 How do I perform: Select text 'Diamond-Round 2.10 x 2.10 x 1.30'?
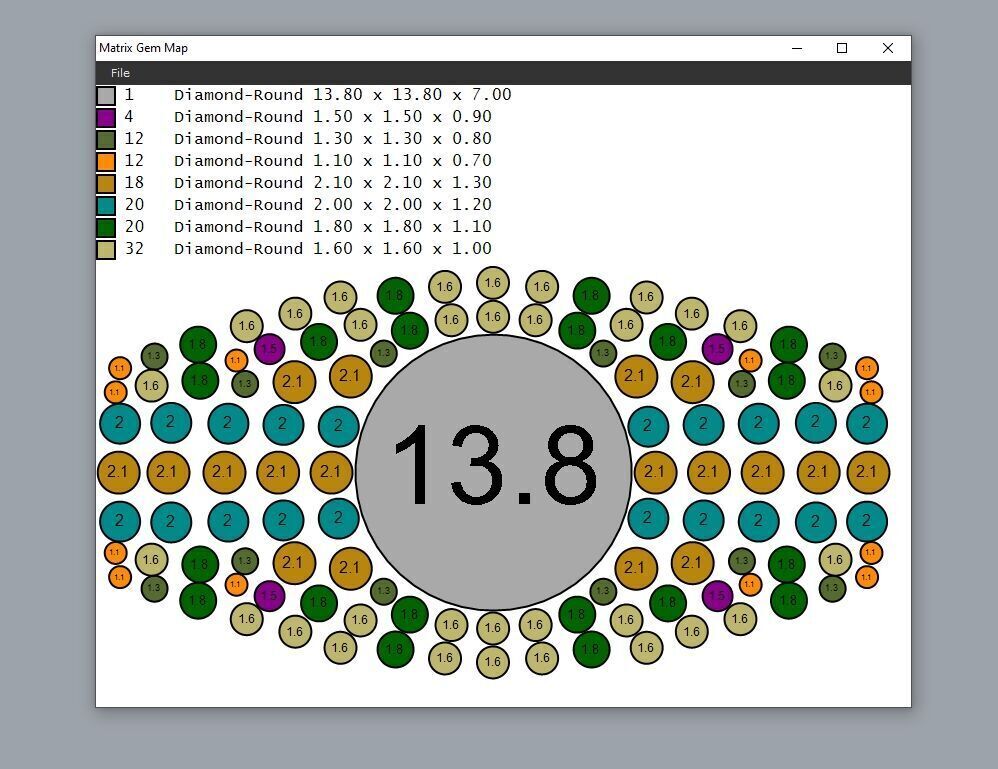point(333,183)
